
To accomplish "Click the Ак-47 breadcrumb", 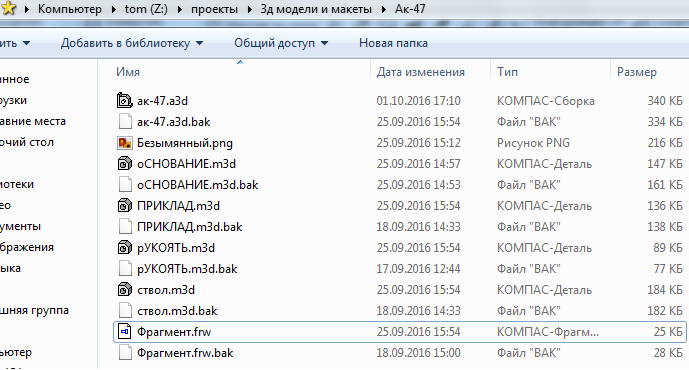I will pyautogui.click(x=410, y=9).
